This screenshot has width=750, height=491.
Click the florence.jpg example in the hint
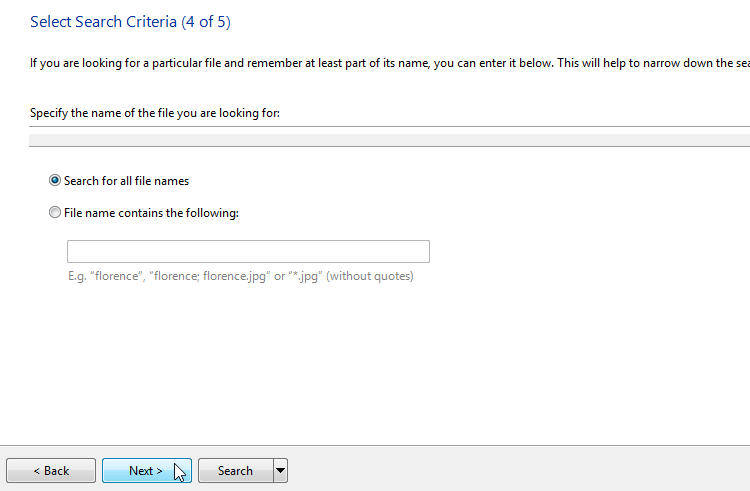coord(234,276)
